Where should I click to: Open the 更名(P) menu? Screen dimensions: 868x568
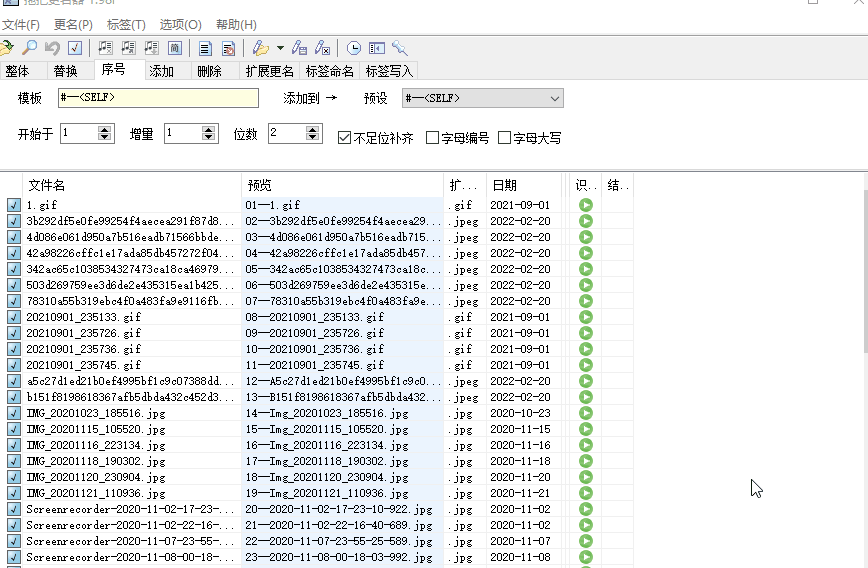73,25
